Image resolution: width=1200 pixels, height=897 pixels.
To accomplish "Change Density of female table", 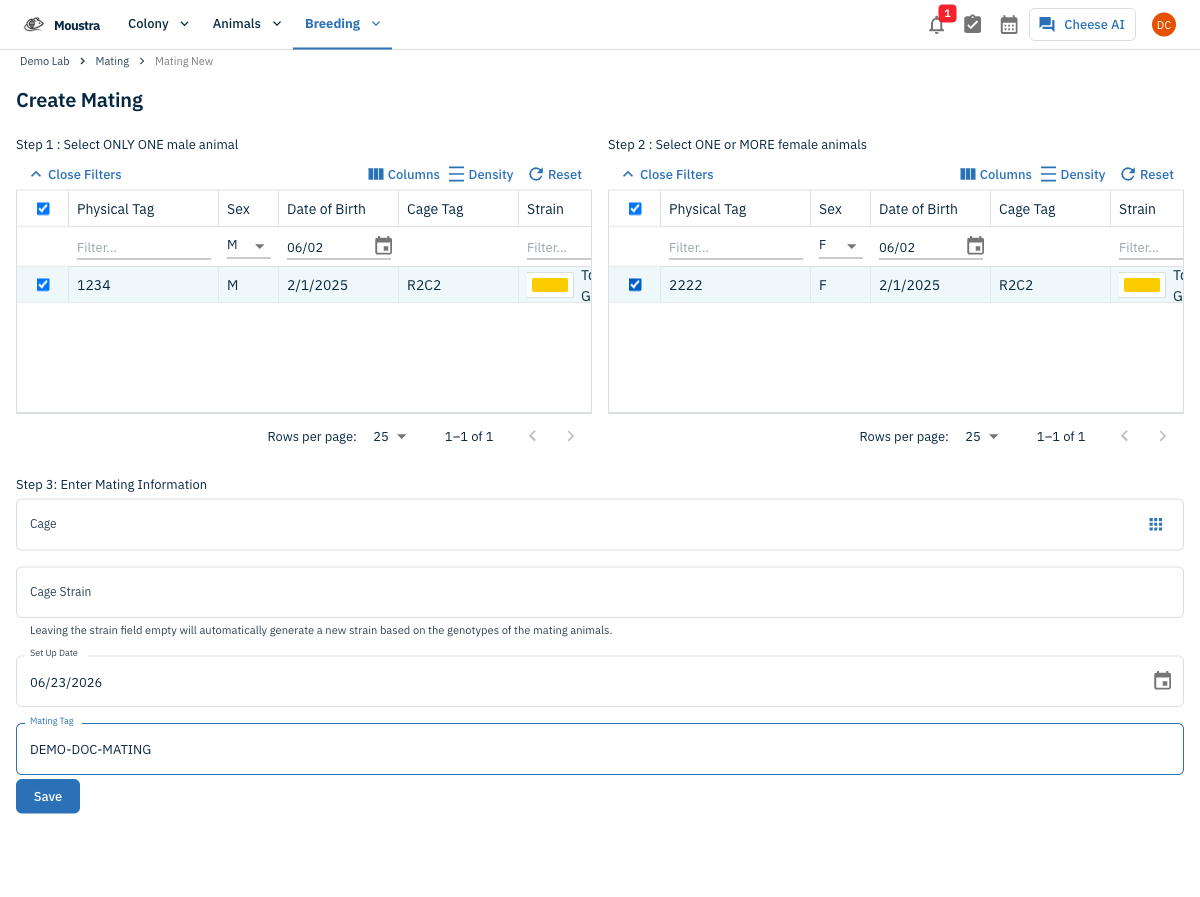I will [x=1073, y=175].
